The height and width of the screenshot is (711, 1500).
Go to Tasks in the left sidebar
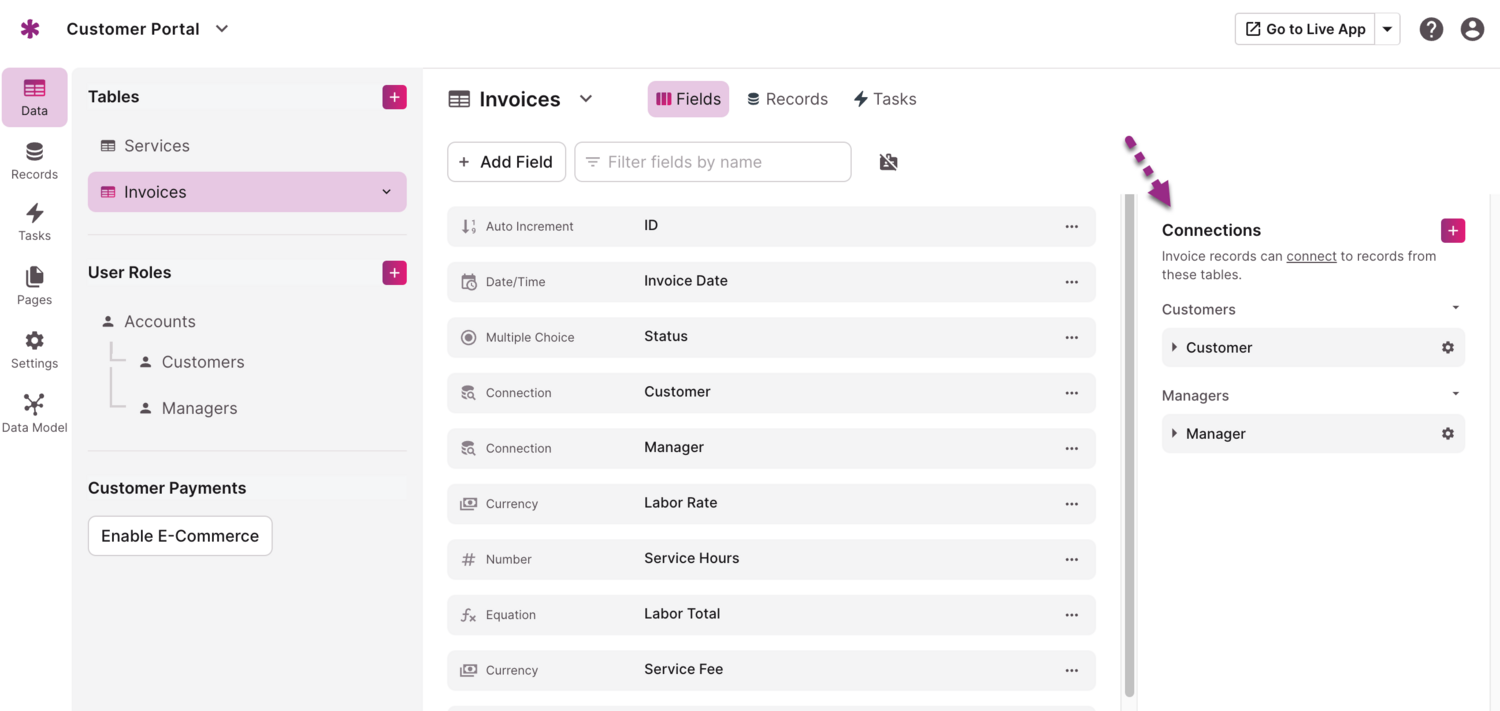point(34,222)
